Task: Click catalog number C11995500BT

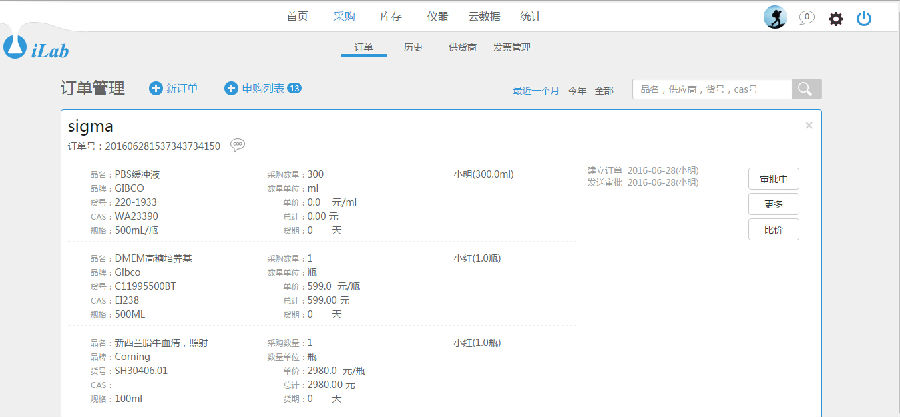Action: coord(145,286)
